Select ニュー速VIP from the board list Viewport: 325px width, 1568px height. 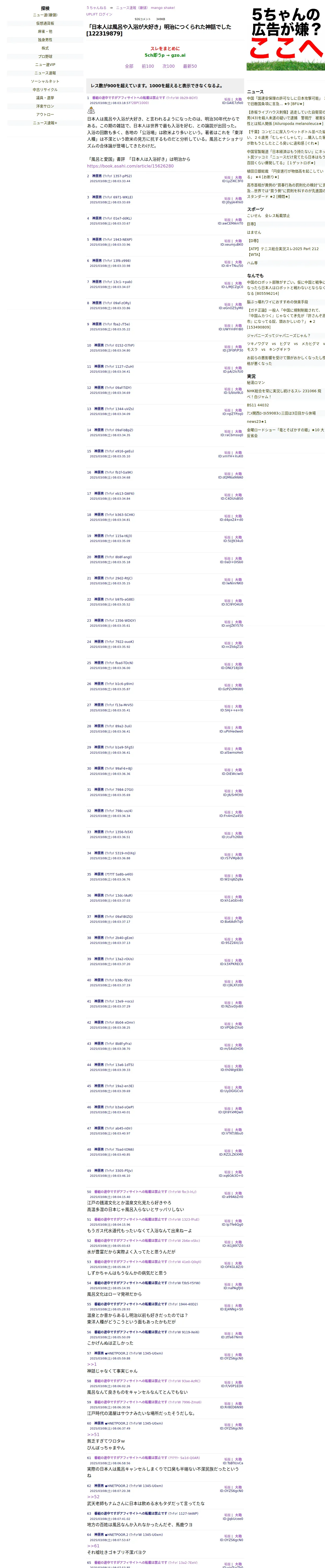pos(45,65)
